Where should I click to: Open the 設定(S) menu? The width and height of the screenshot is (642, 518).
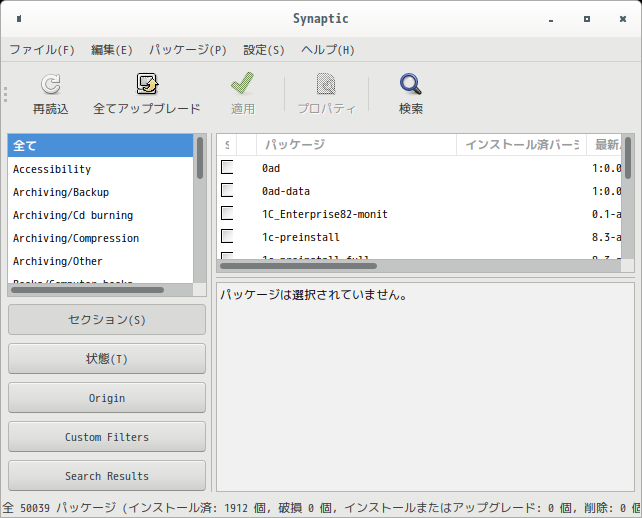tap(264, 50)
